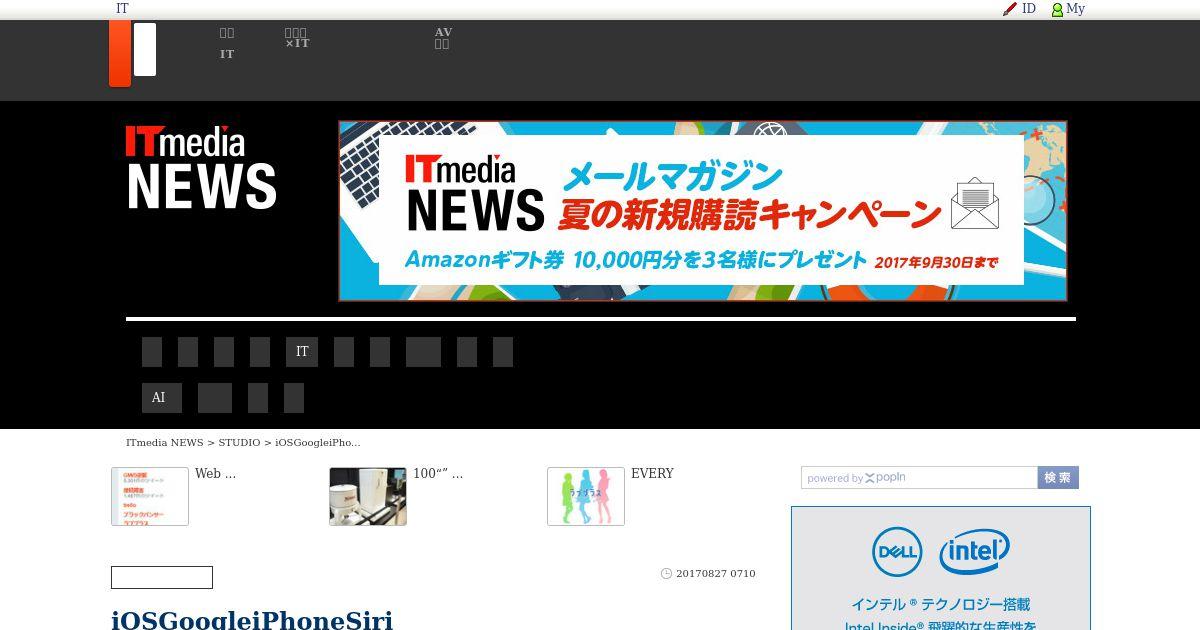Click the white tab block beside orange block

click(145, 49)
